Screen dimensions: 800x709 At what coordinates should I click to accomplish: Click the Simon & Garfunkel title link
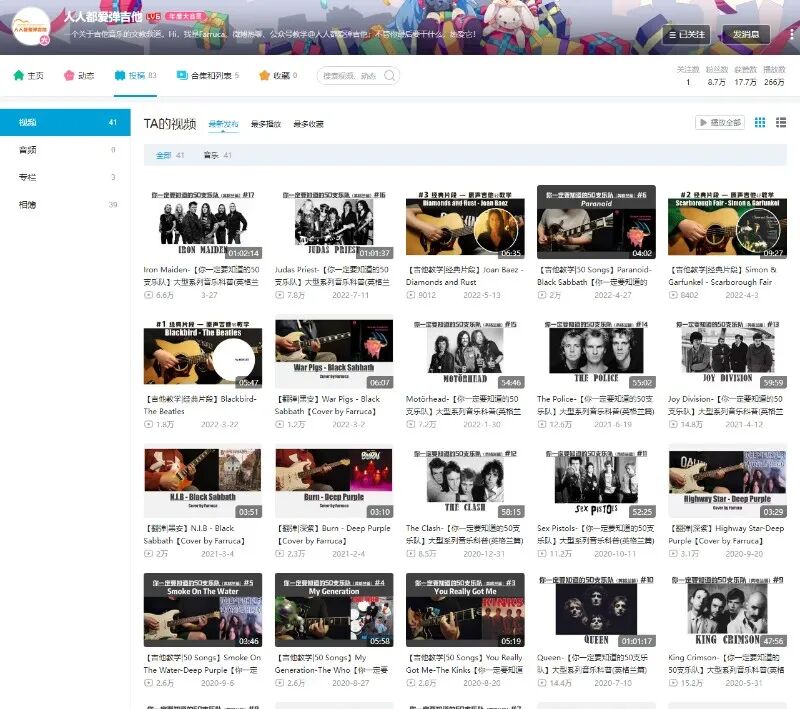[x=723, y=275]
